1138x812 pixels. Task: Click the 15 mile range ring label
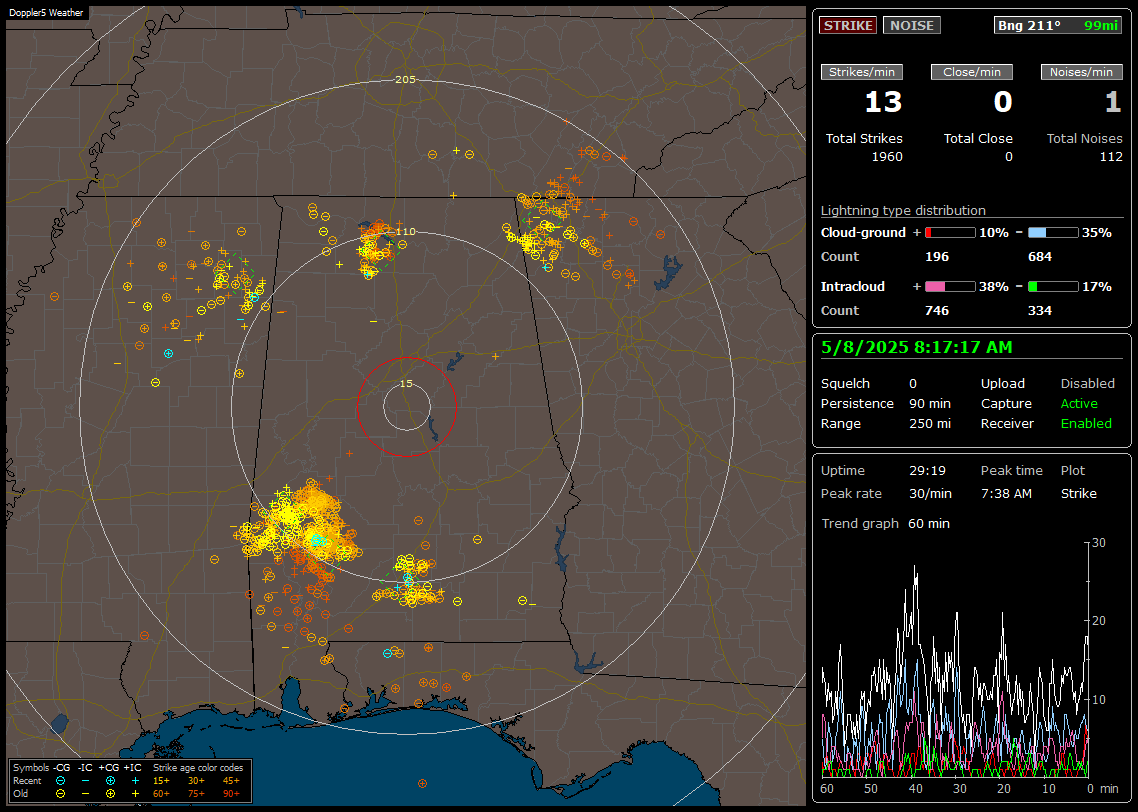[406, 383]
